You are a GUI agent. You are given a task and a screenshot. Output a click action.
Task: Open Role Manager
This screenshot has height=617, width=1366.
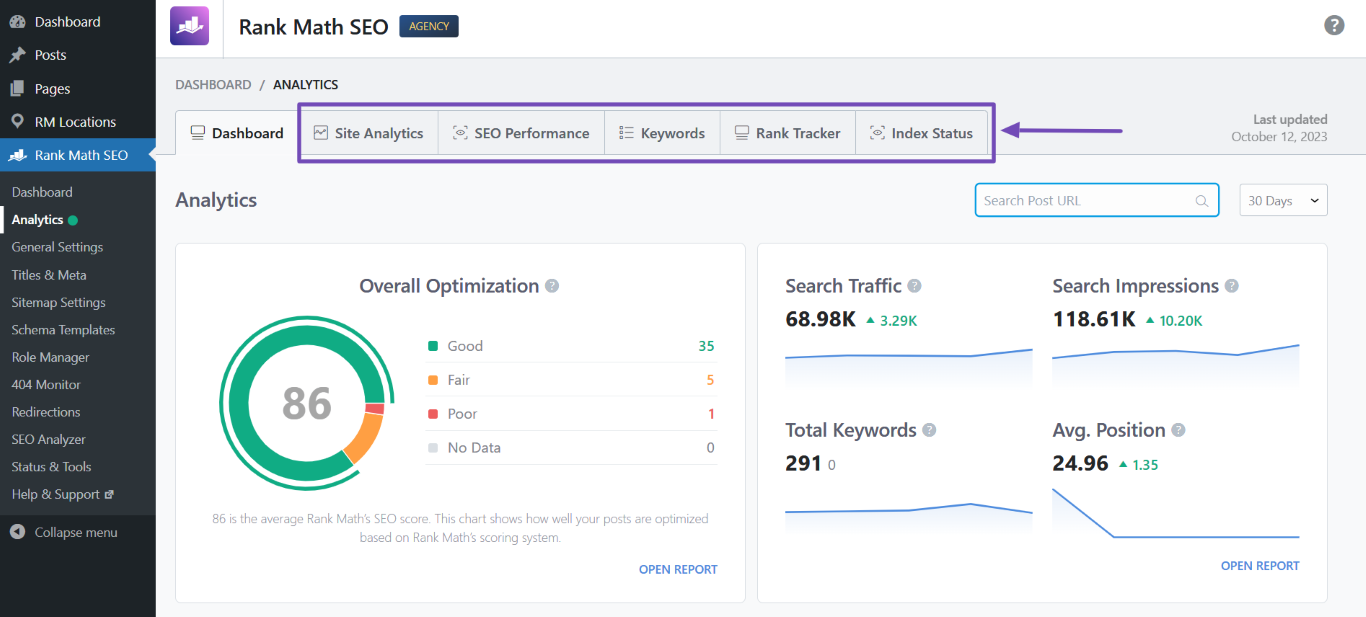point(78,357)
